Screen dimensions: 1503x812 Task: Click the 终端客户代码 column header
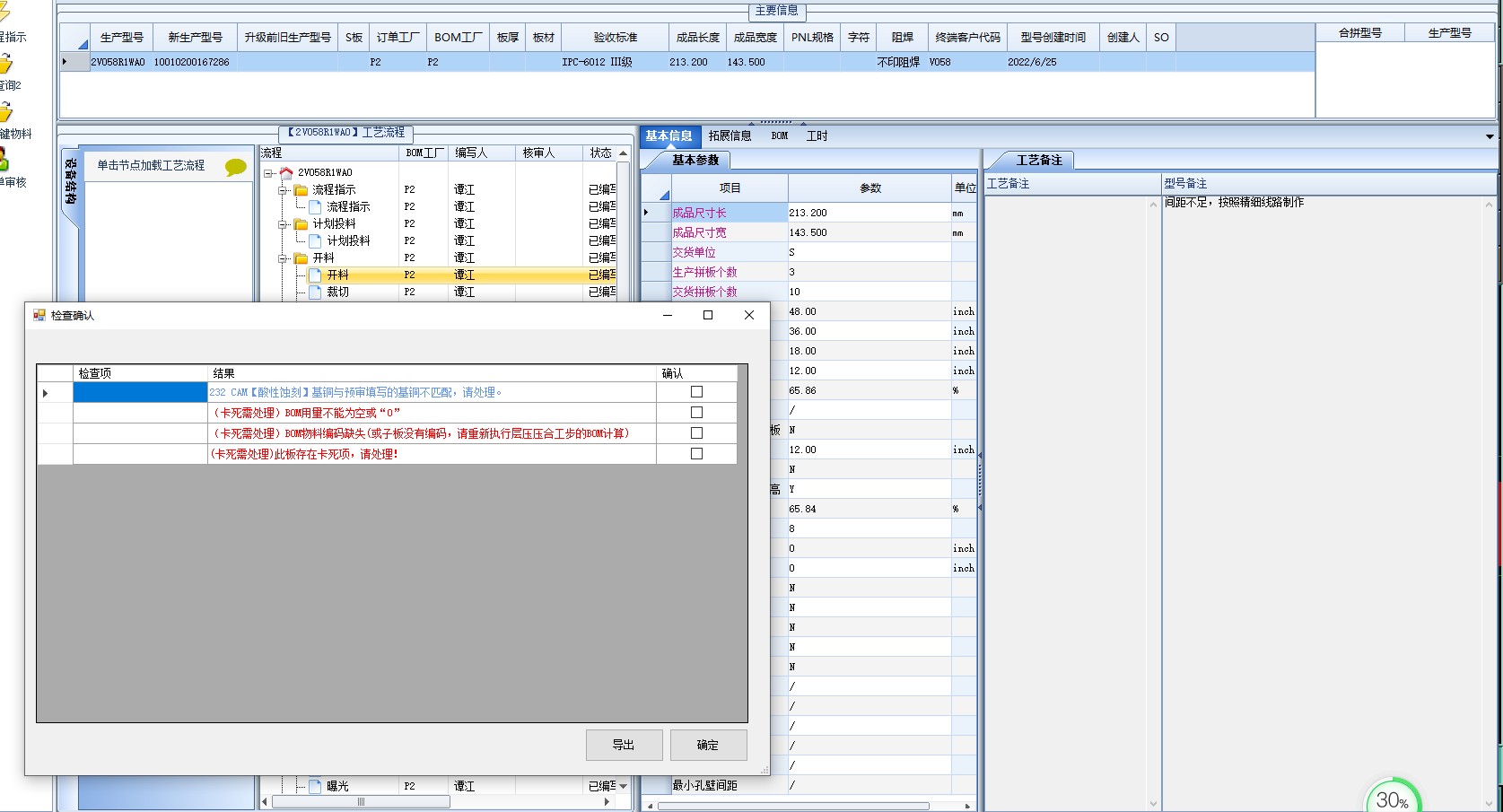[x=967, y=38]
